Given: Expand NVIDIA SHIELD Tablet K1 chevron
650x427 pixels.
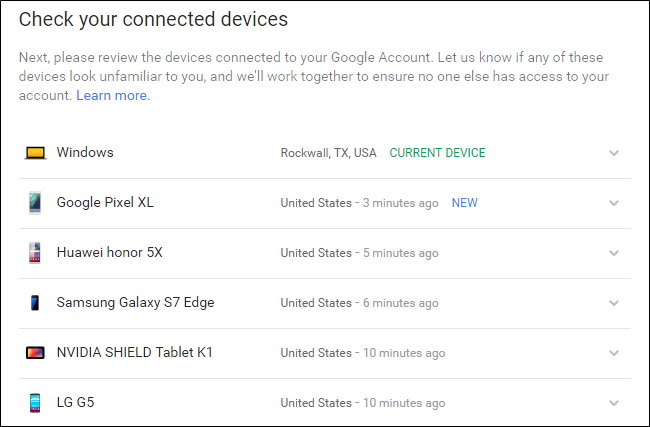Looking at the screenshot, I should (x=614, y=353).
